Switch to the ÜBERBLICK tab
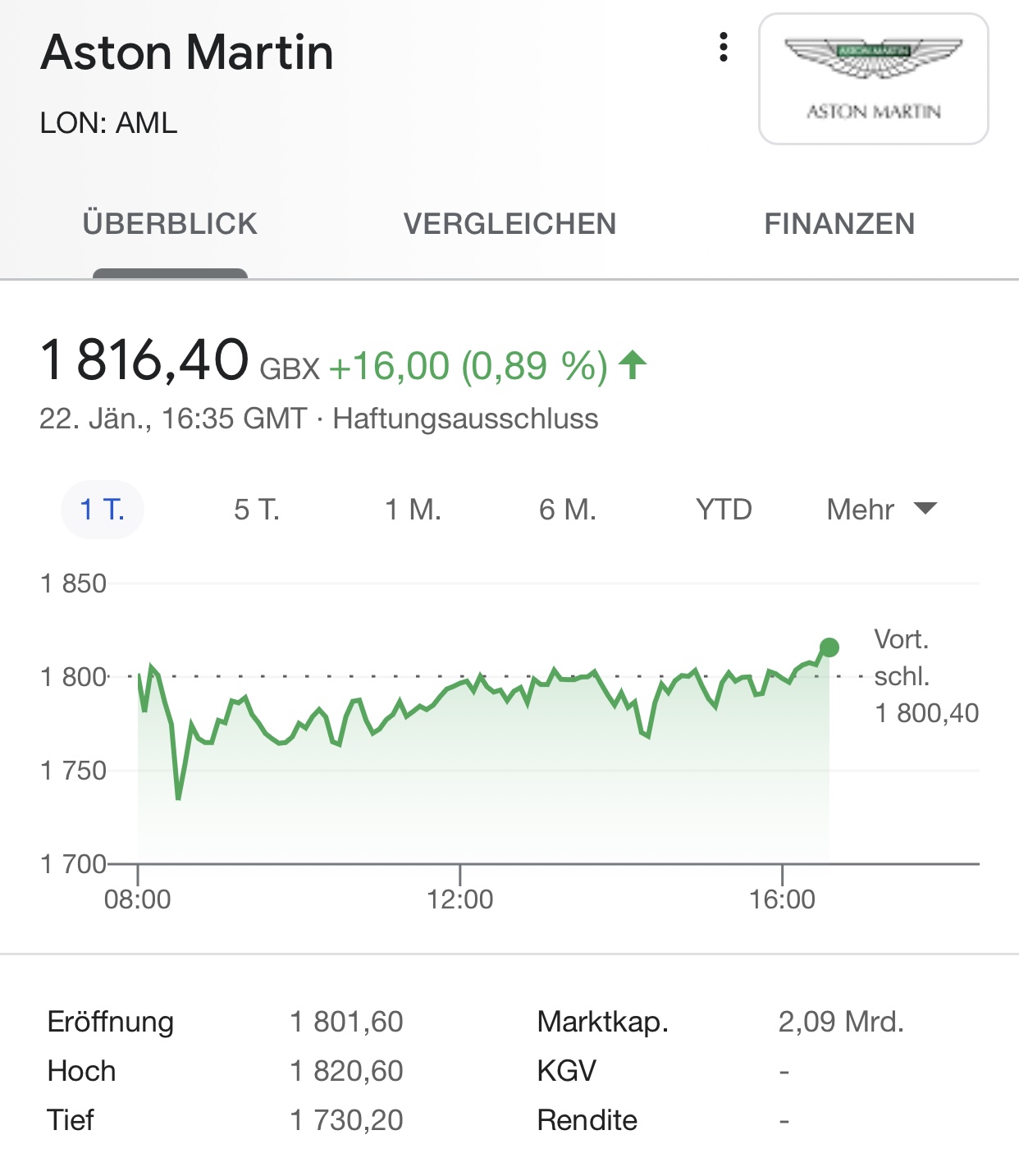1019x1176 pixels. (x=170, y=224)
